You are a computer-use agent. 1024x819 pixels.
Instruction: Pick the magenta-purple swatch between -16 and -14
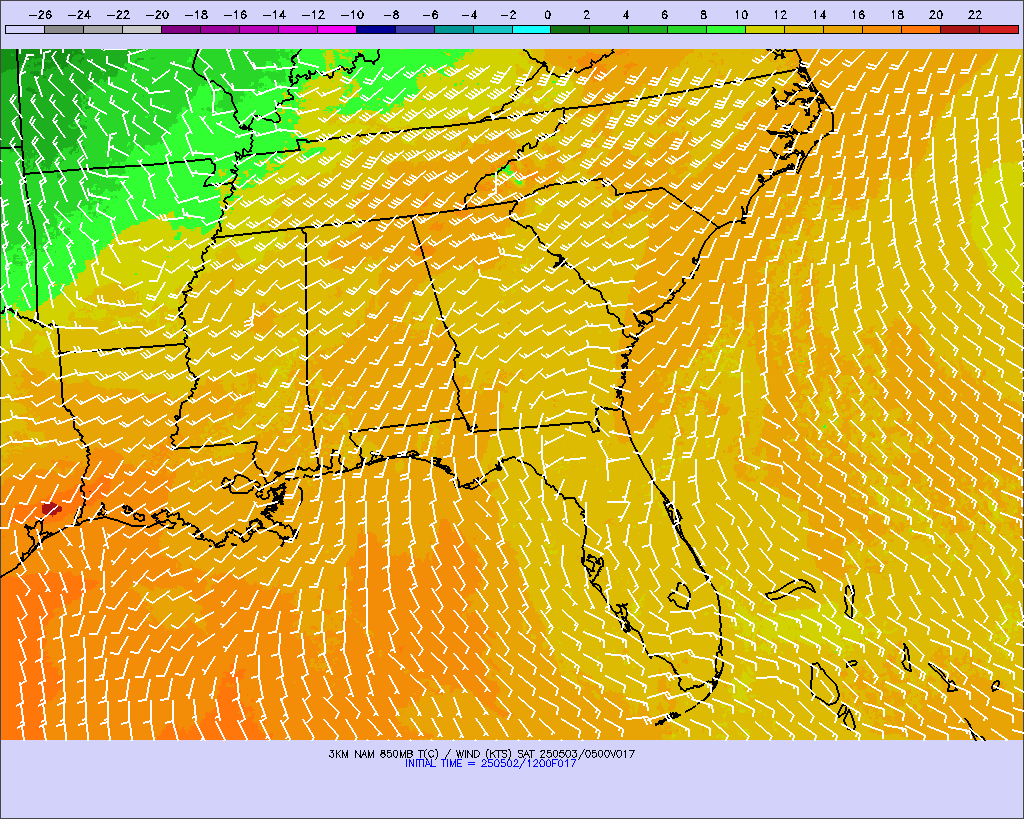[259, 29]
